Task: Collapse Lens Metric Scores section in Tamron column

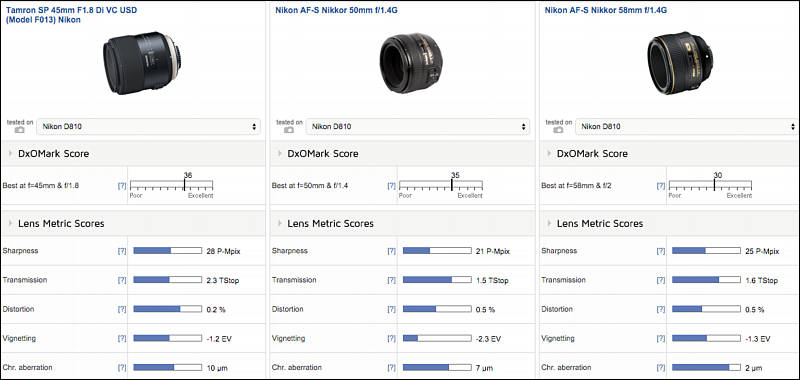Action: 11,223
